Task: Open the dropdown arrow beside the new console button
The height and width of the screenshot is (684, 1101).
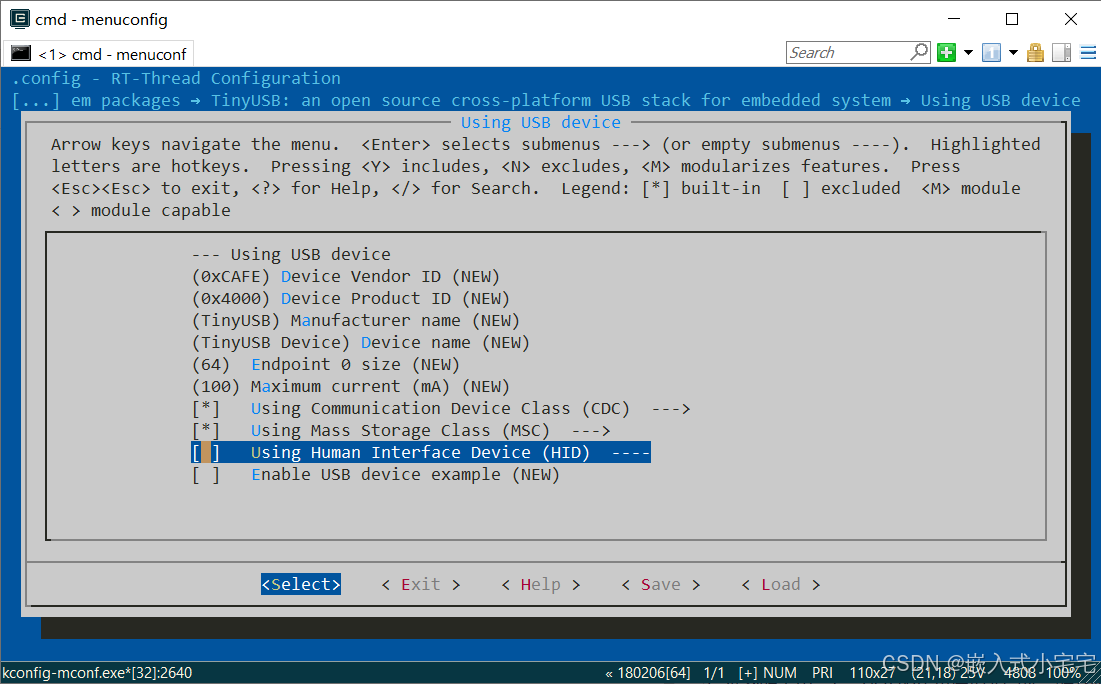Action: pyautogui.click(x=968, y=52)
